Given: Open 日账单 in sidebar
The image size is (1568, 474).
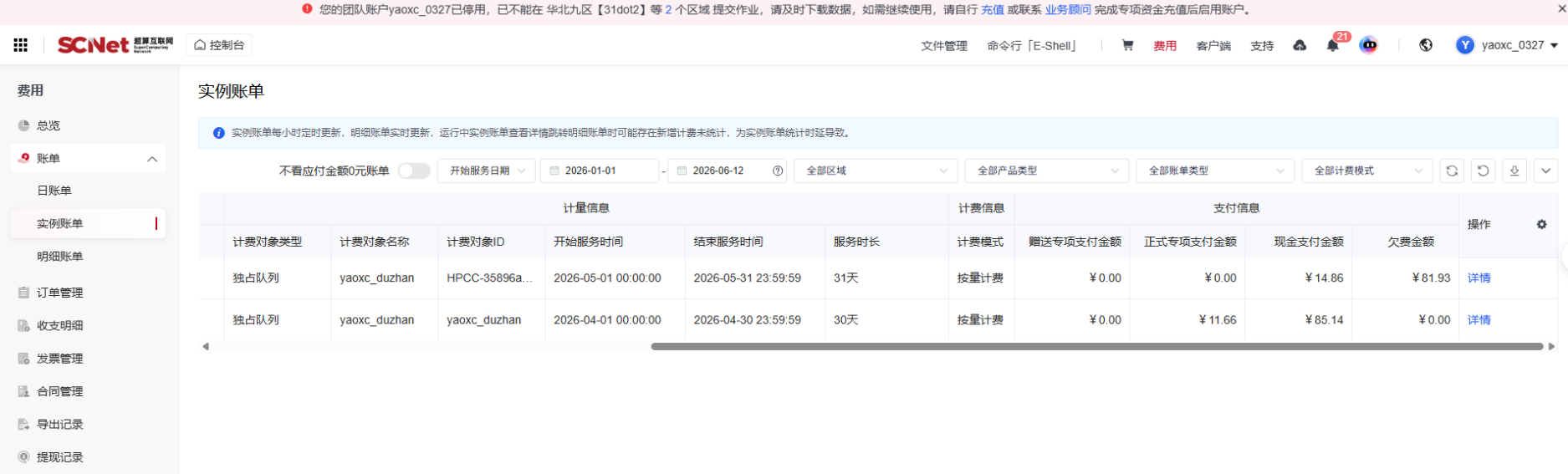Looking at the screenshot, I should 54,191.
